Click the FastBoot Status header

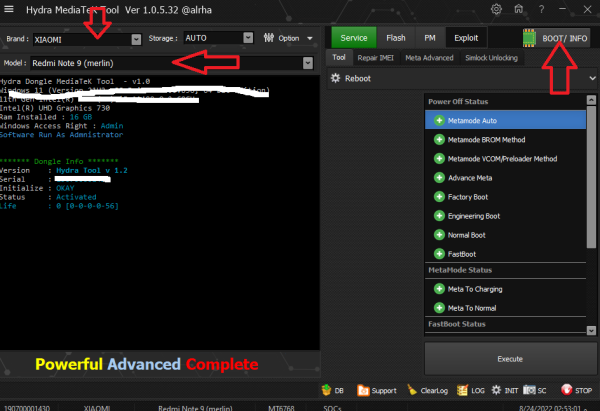tap(457, 324)
